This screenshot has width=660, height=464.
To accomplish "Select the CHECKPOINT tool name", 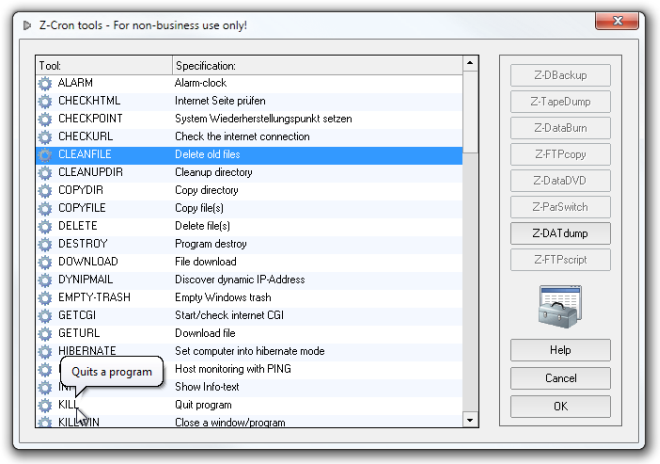I will 90,119.
